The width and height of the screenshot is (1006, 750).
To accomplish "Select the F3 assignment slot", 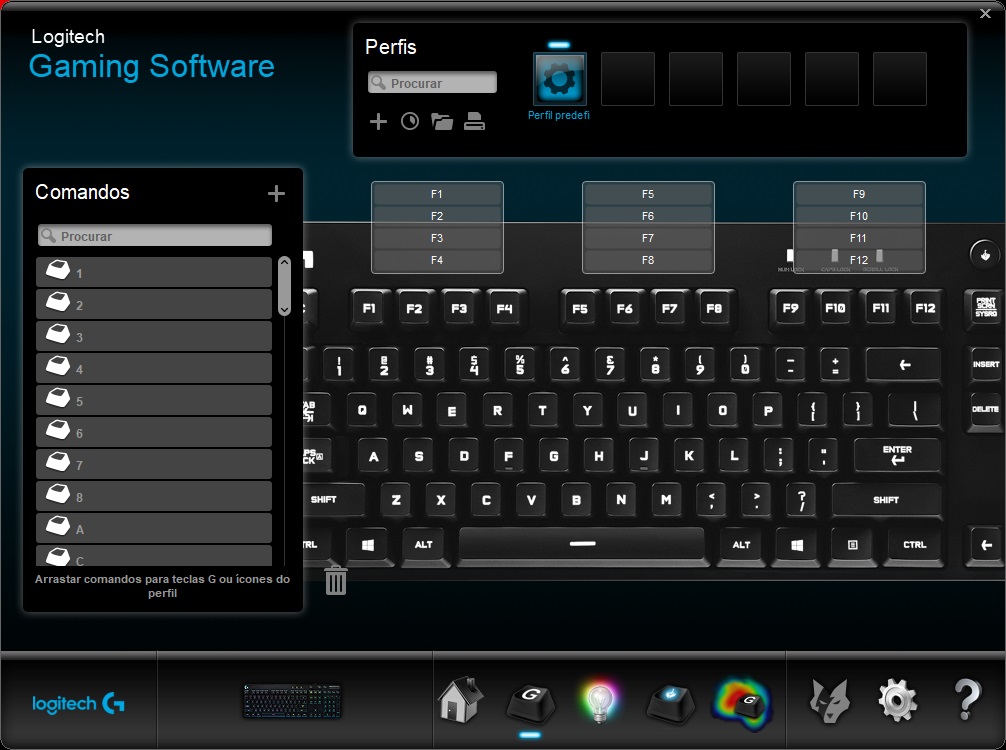I will point(437,238).
